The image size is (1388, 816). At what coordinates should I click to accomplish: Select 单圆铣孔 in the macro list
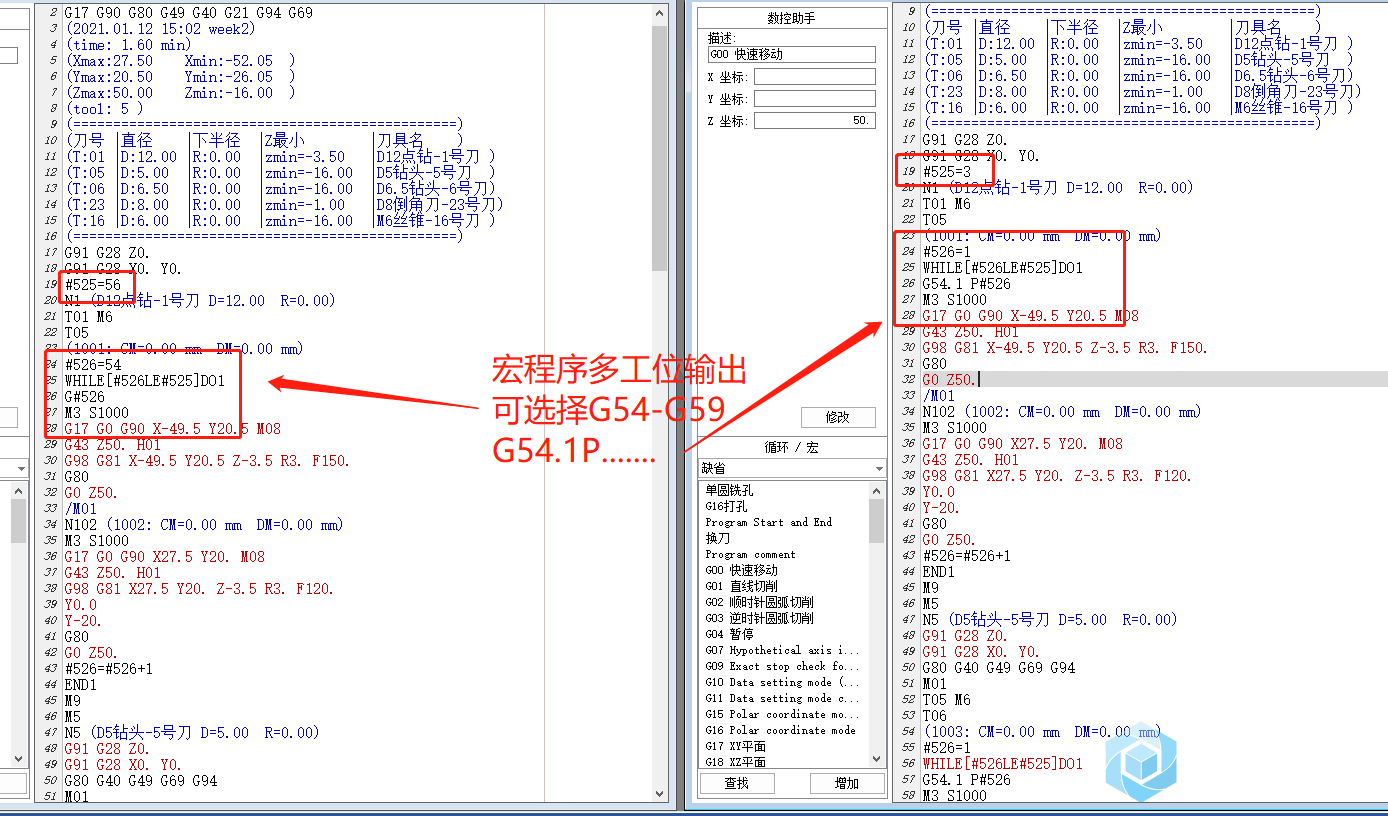(x=730, y=490)
